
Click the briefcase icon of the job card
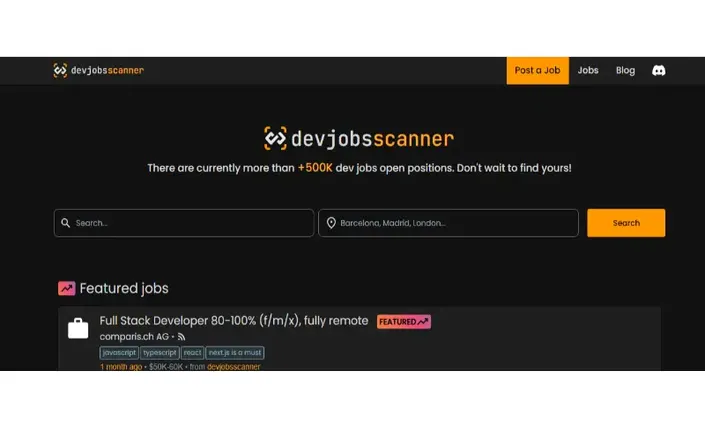78,329
